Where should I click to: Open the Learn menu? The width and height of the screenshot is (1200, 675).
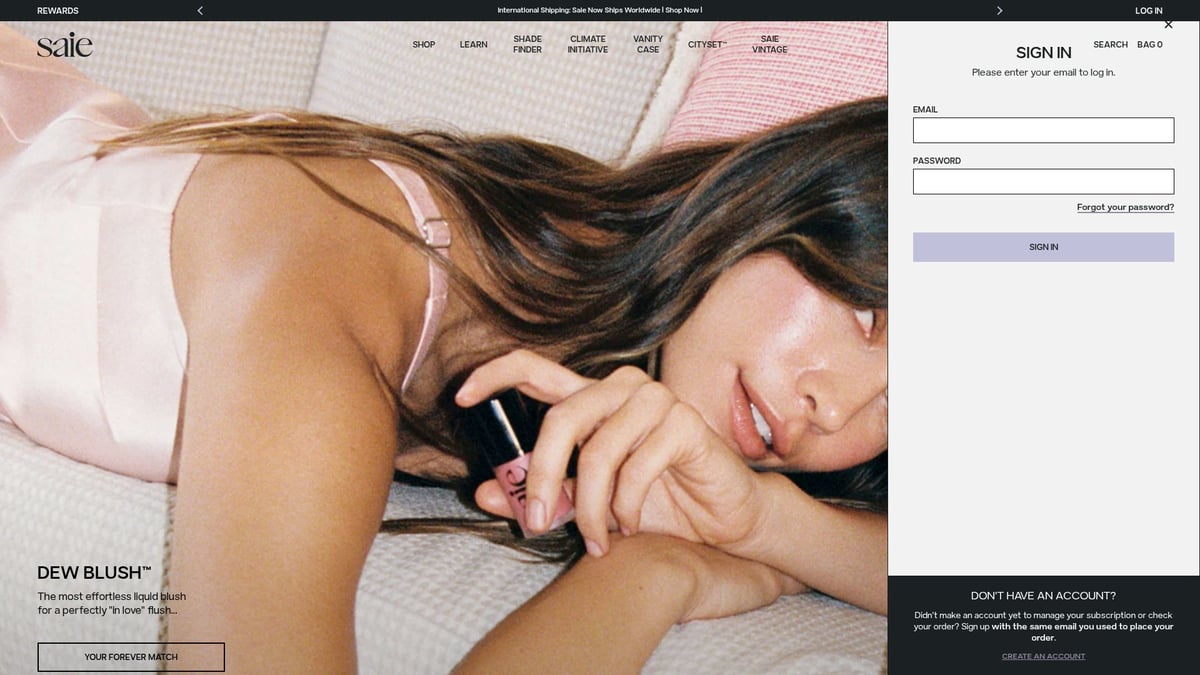click(x=473, y=45)
